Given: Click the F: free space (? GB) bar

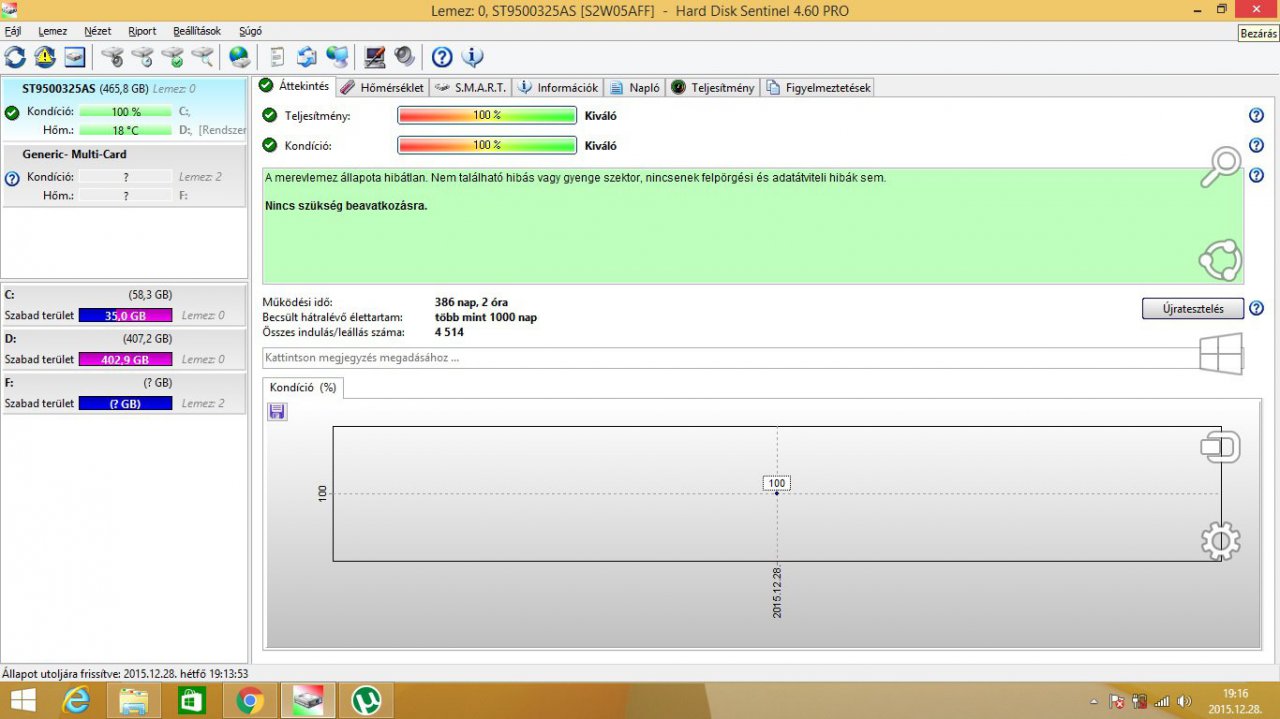Looking at the screenshot, I should pos(125,403).
